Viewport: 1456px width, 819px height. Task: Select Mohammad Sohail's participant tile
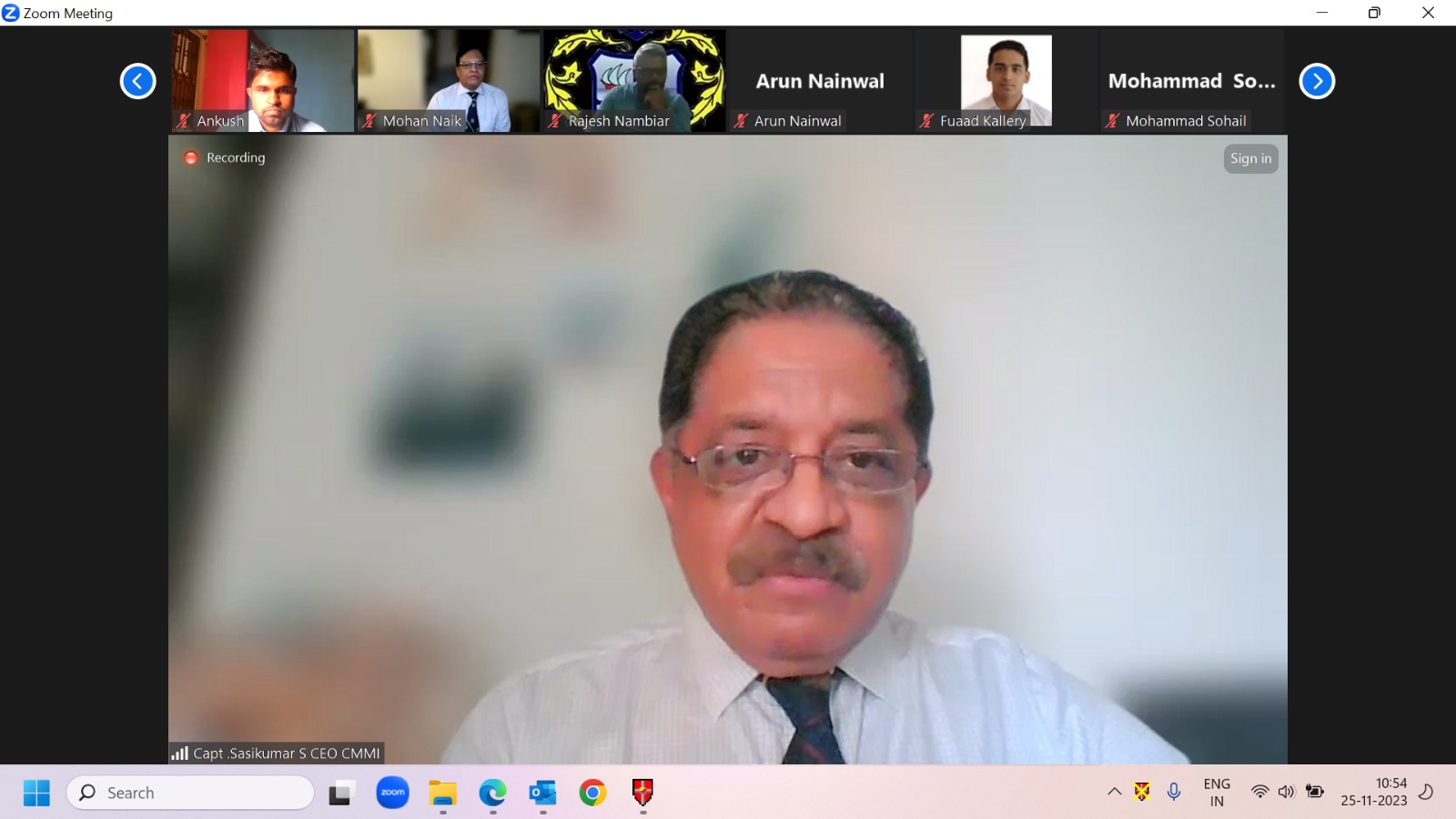point(1191,80)
